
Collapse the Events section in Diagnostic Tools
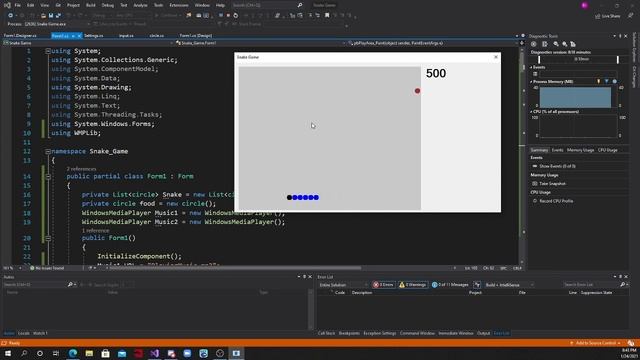tap(531, 67)
